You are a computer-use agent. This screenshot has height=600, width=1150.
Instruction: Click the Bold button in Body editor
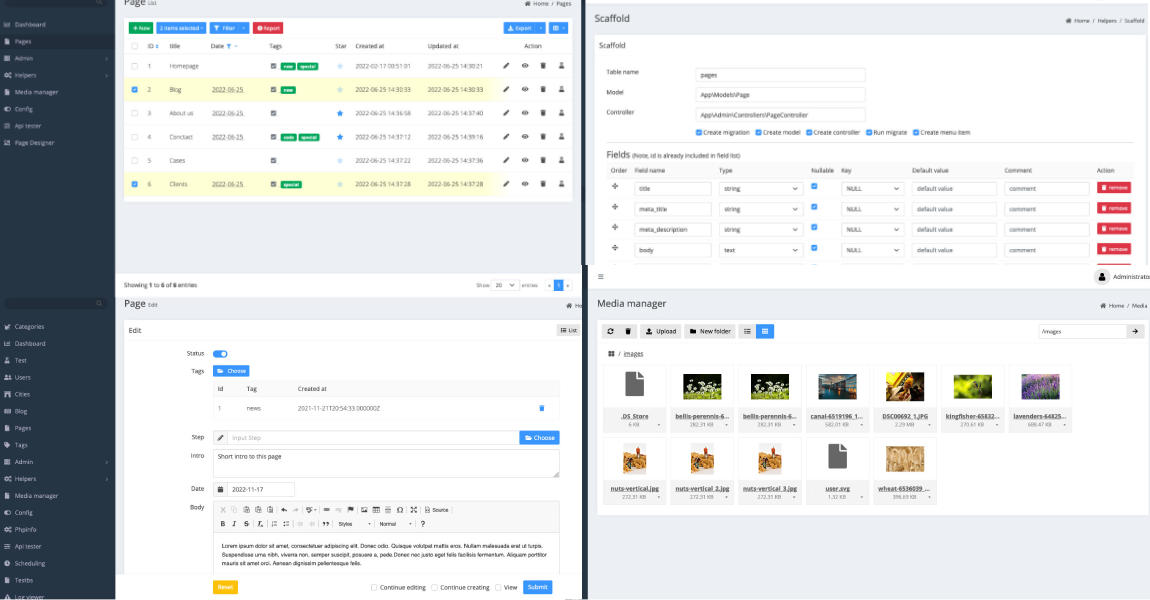click(222, 524)
